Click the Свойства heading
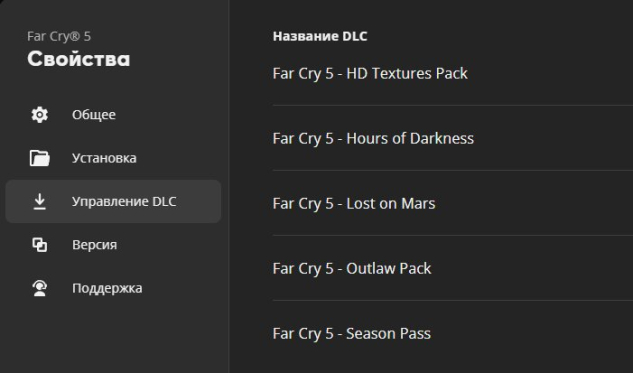The width and height of the screenshot is (633, 373). (79, 59)
